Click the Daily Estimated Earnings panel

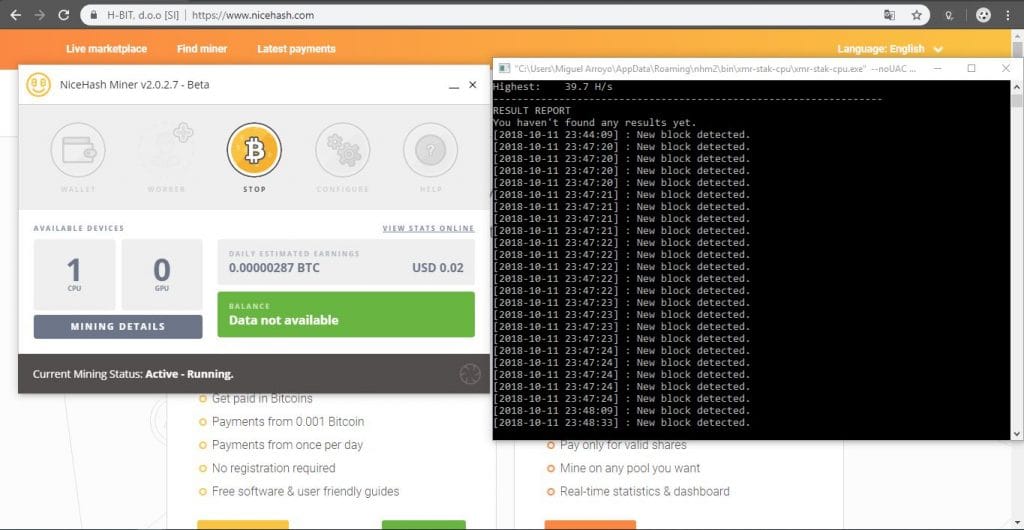pyautogui.click(x=346, y=262)
